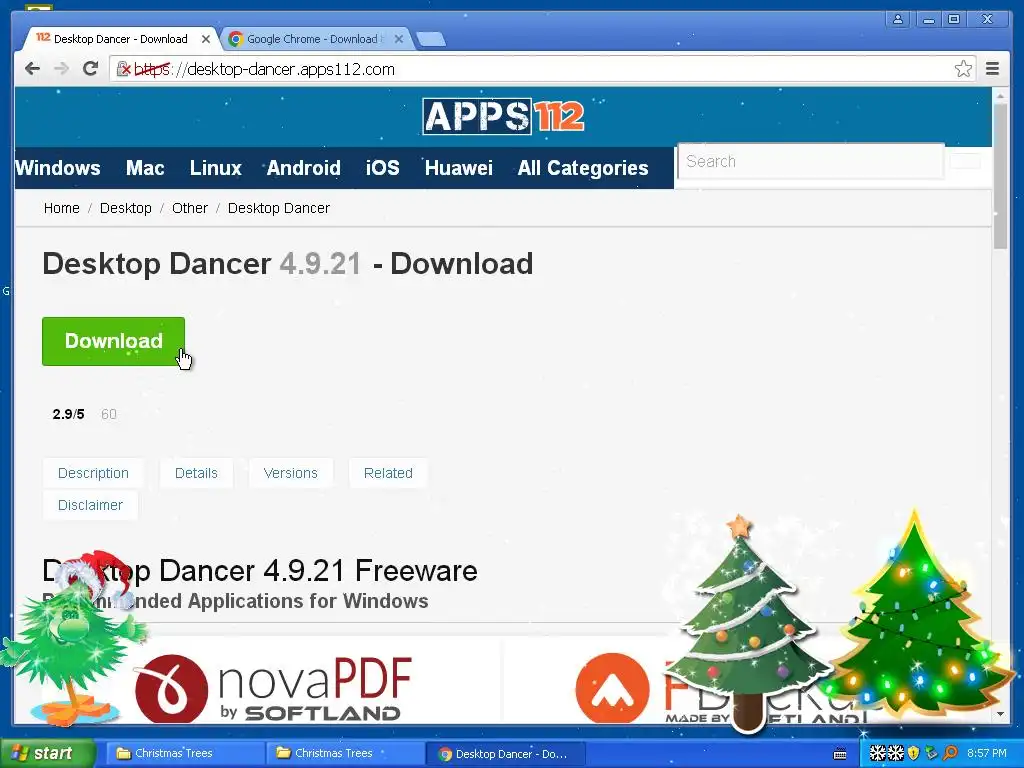Close the Desktop Dancer - Download tab
Screen dimensions: 1024x768
tap(206, 39)
